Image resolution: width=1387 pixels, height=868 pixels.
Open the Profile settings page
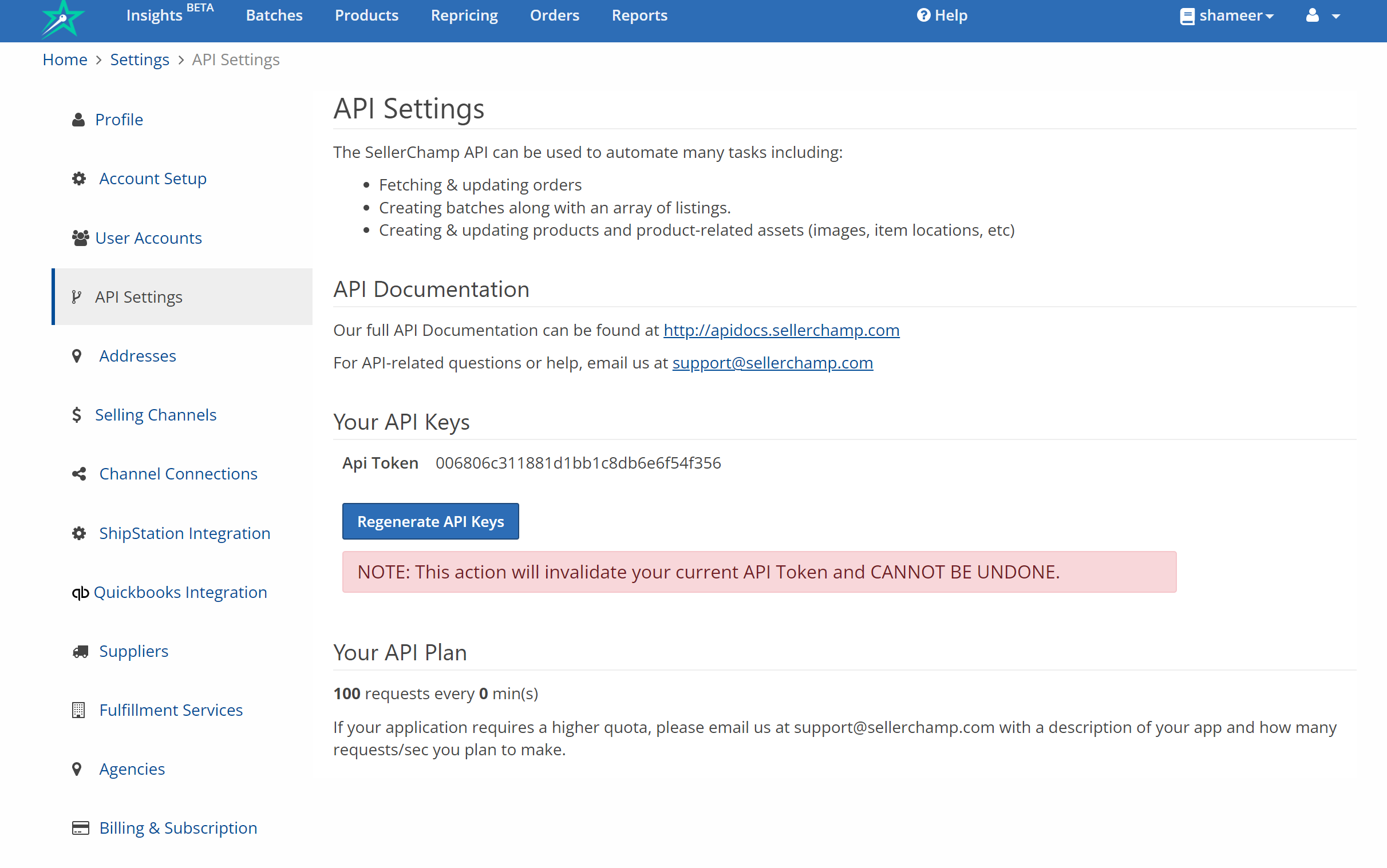tap(119, 120)
